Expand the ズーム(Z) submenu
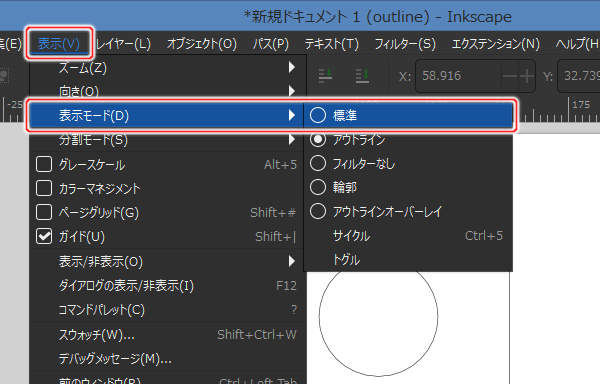 point(168,68)
